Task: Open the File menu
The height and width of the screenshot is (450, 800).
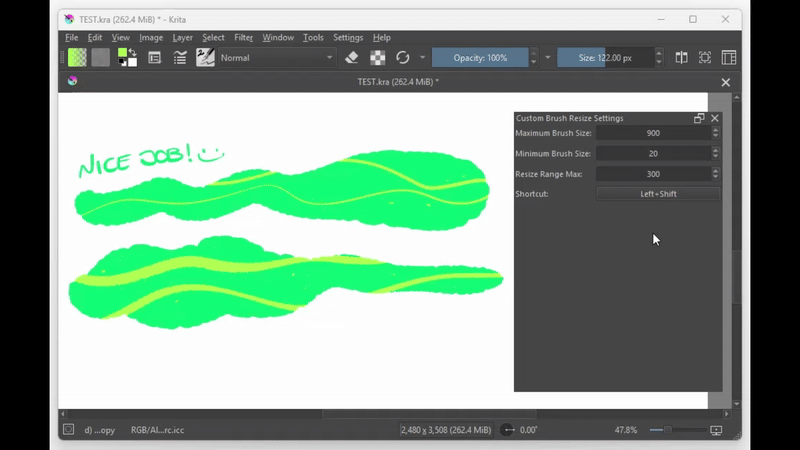Action: [71, 38]
